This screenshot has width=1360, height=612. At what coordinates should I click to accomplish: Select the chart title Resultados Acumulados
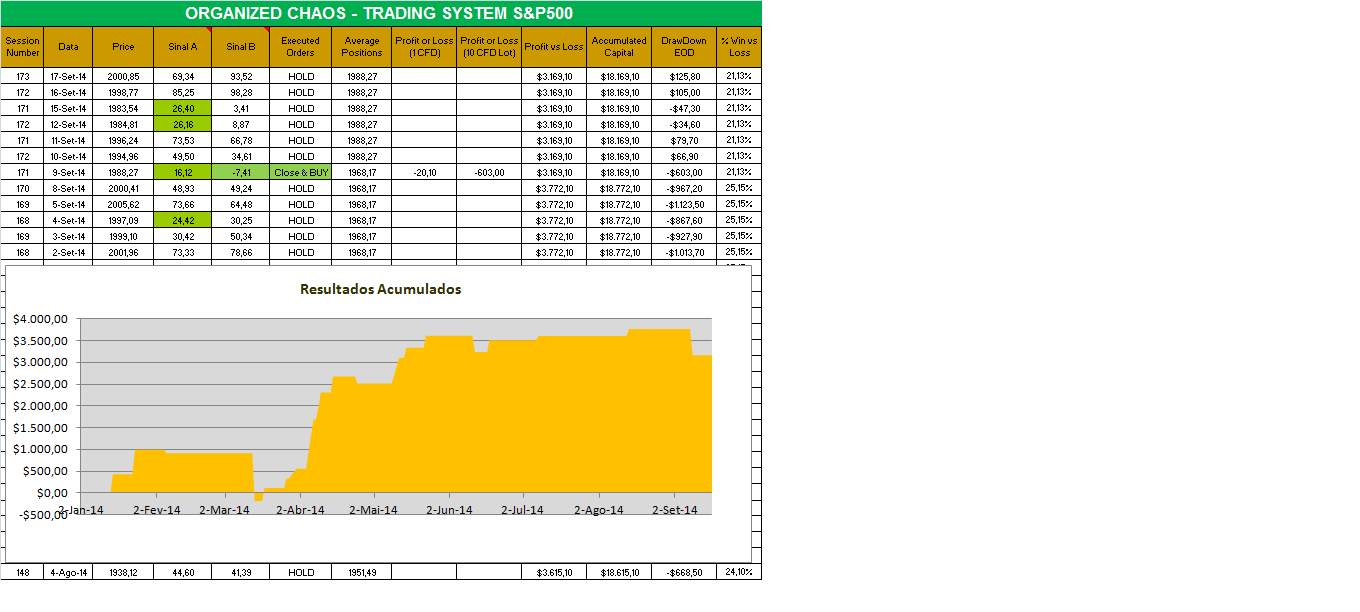tap(380, 289)
